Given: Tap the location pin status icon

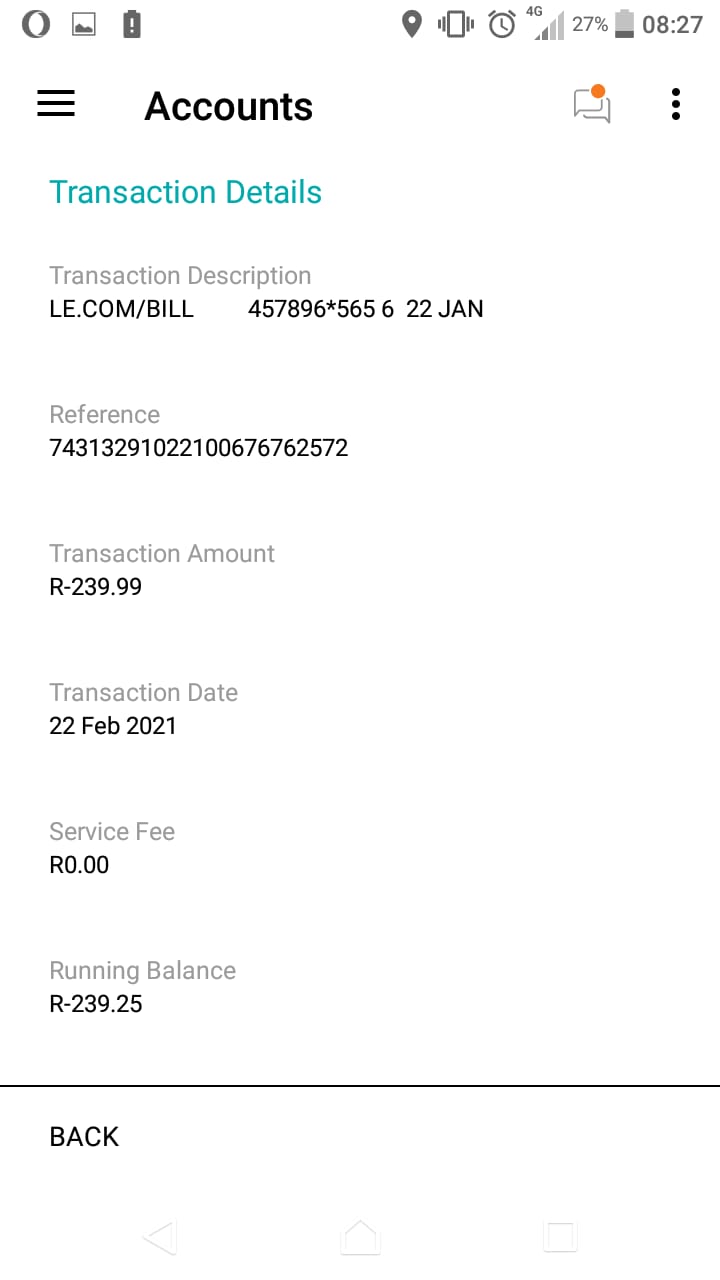Looking at the screenshot, I should pyautogui.click(x=411, y=24).
